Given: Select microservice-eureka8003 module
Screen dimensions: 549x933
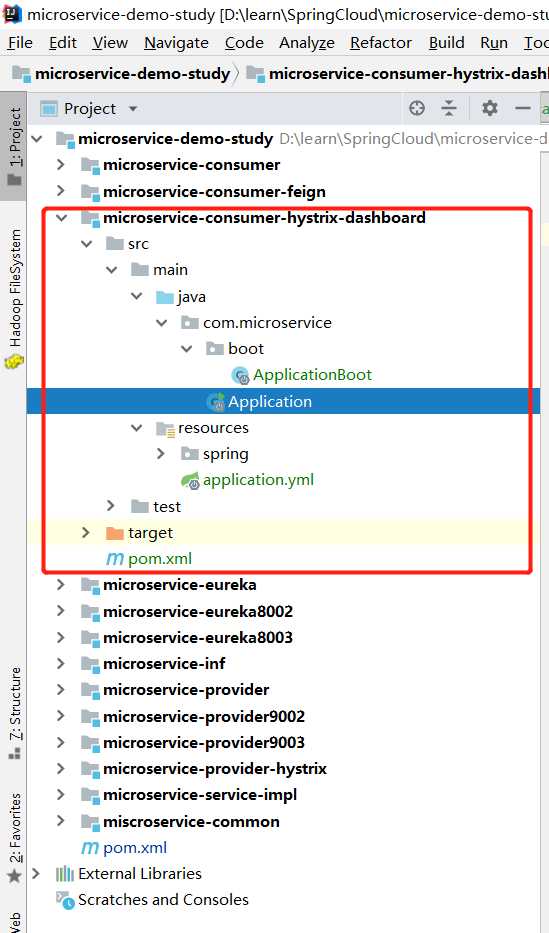Looking at the screenshot, I should [197, 637].
